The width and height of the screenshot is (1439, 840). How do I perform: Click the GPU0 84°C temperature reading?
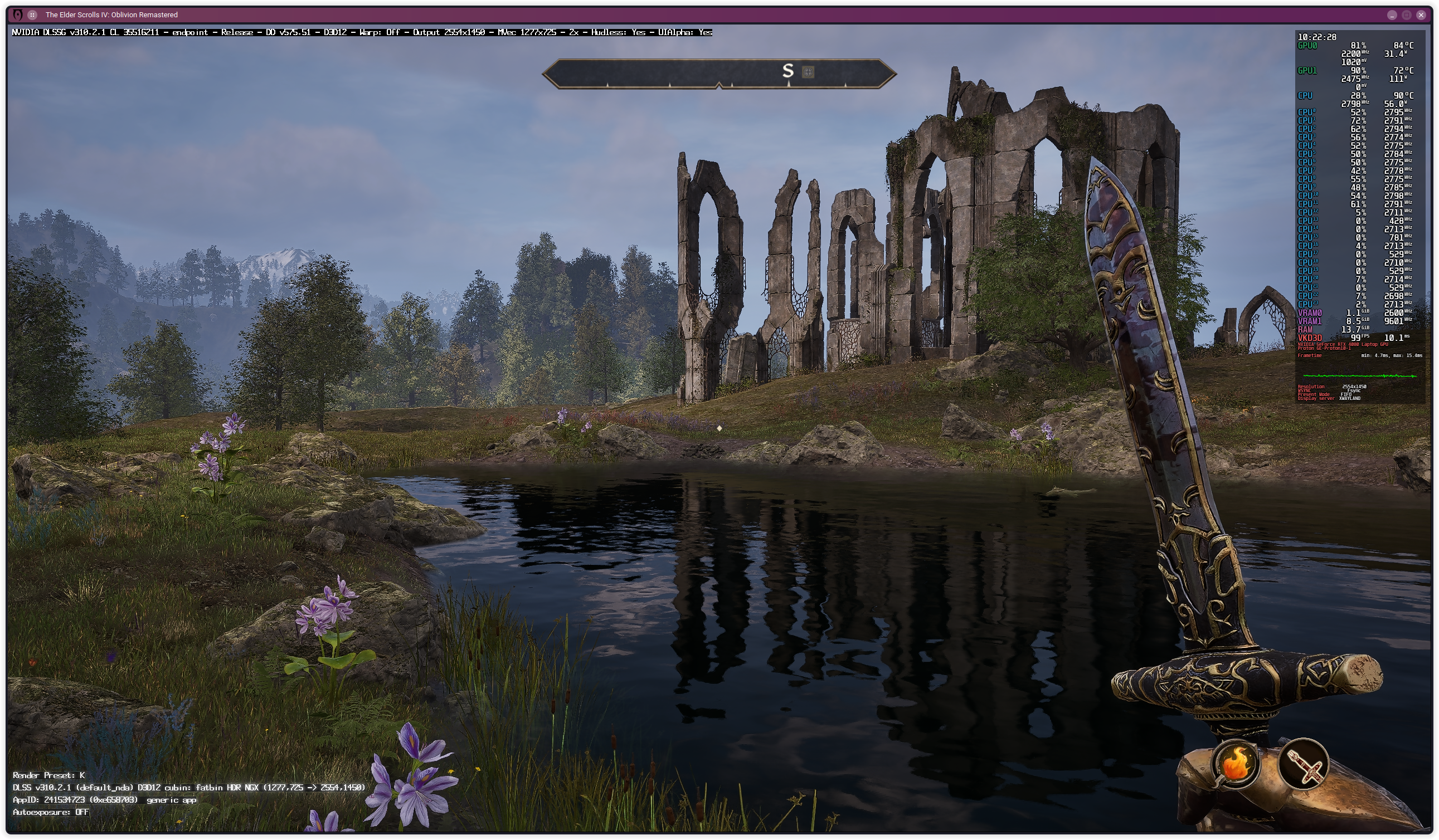(x=1403, y=46)
